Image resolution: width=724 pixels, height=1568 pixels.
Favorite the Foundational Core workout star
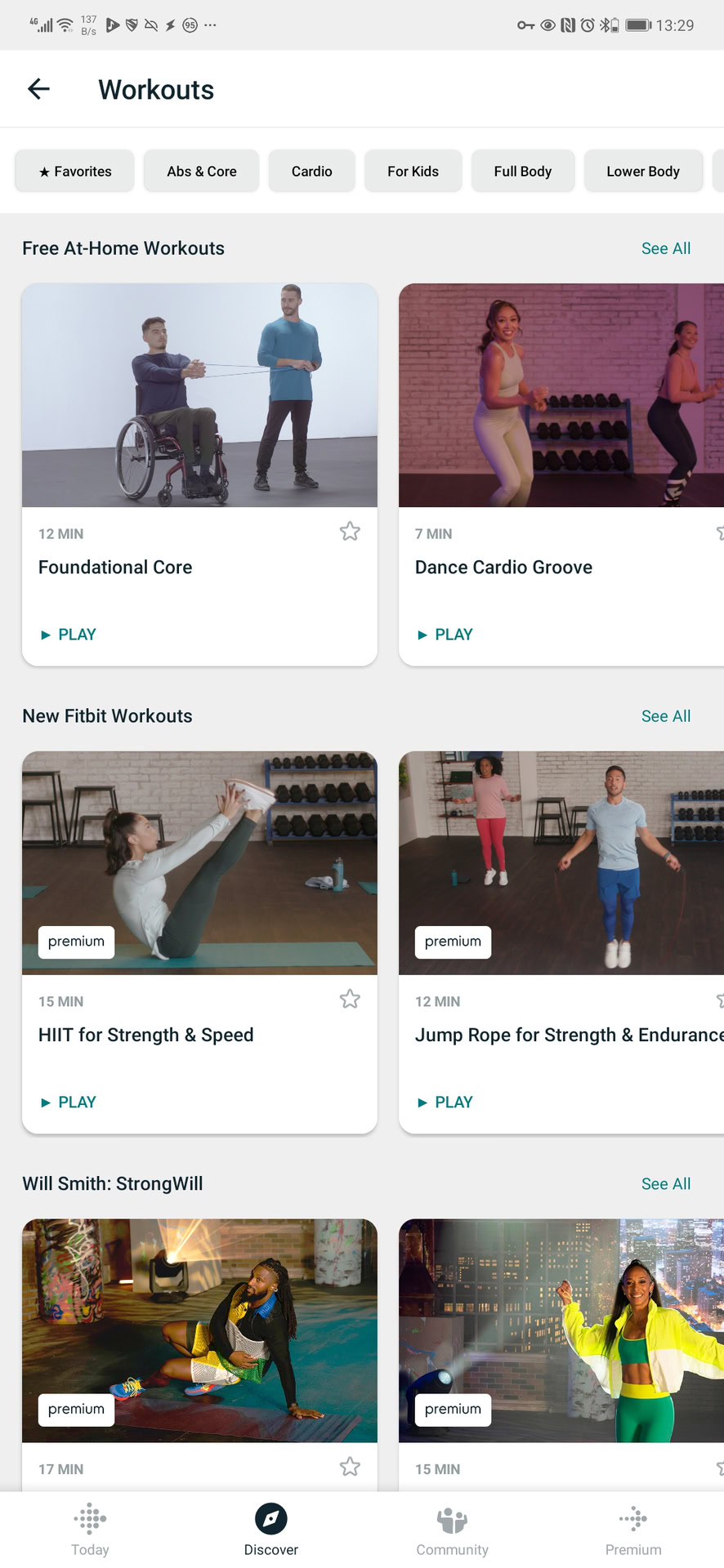(x=350, y=532)
